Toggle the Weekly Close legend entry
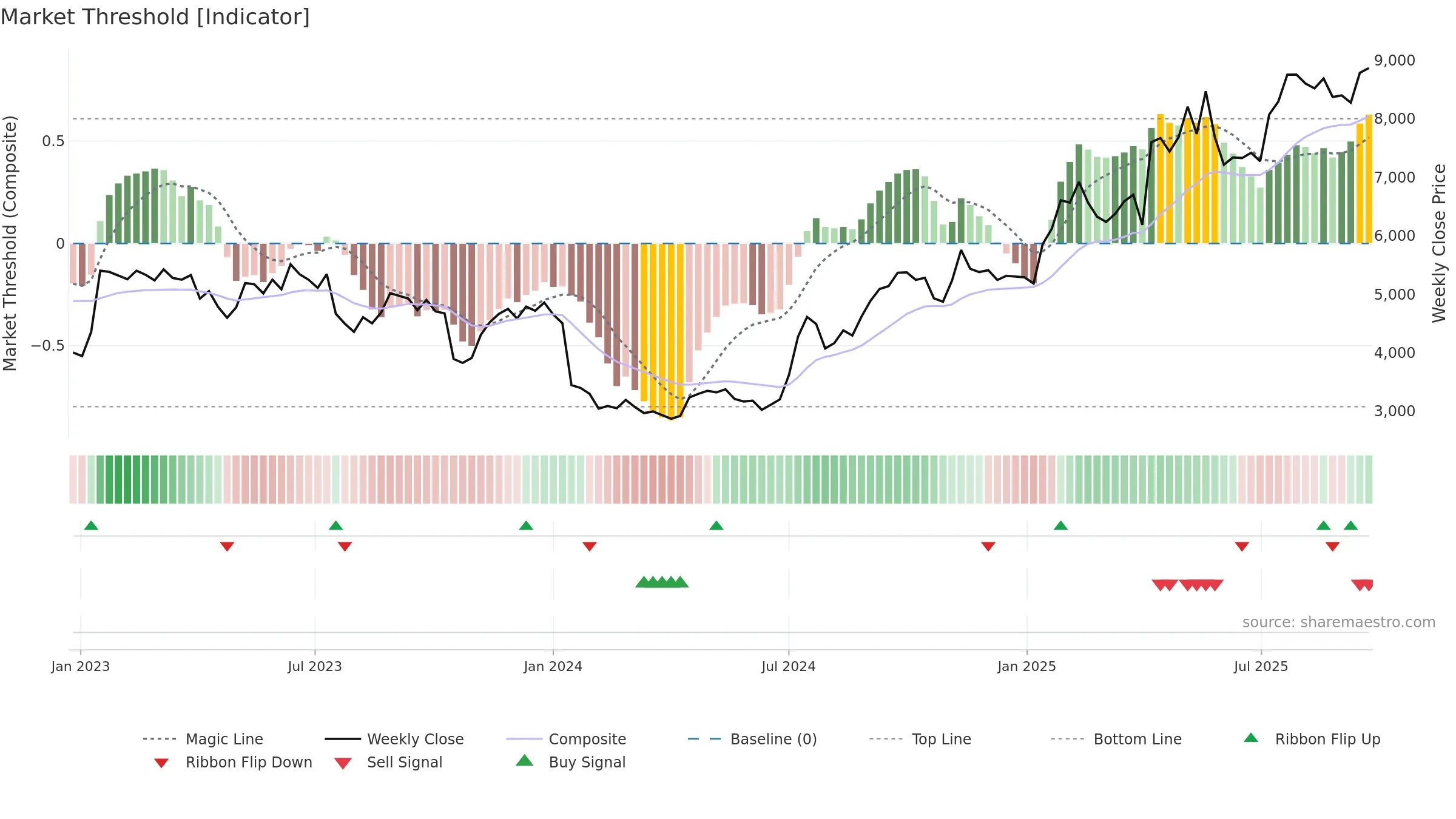This screenshot has width=1456, height=819. tap(394, 739)
